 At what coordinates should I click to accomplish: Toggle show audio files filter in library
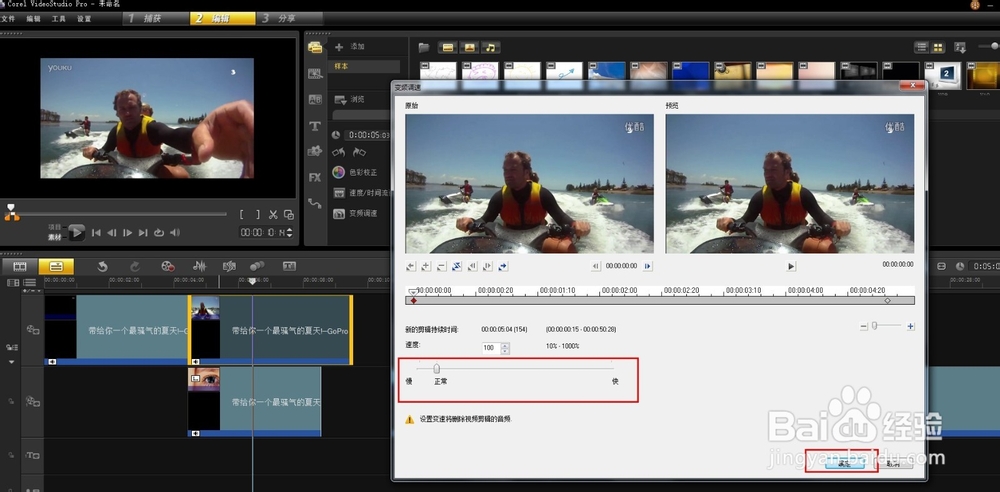490,47
